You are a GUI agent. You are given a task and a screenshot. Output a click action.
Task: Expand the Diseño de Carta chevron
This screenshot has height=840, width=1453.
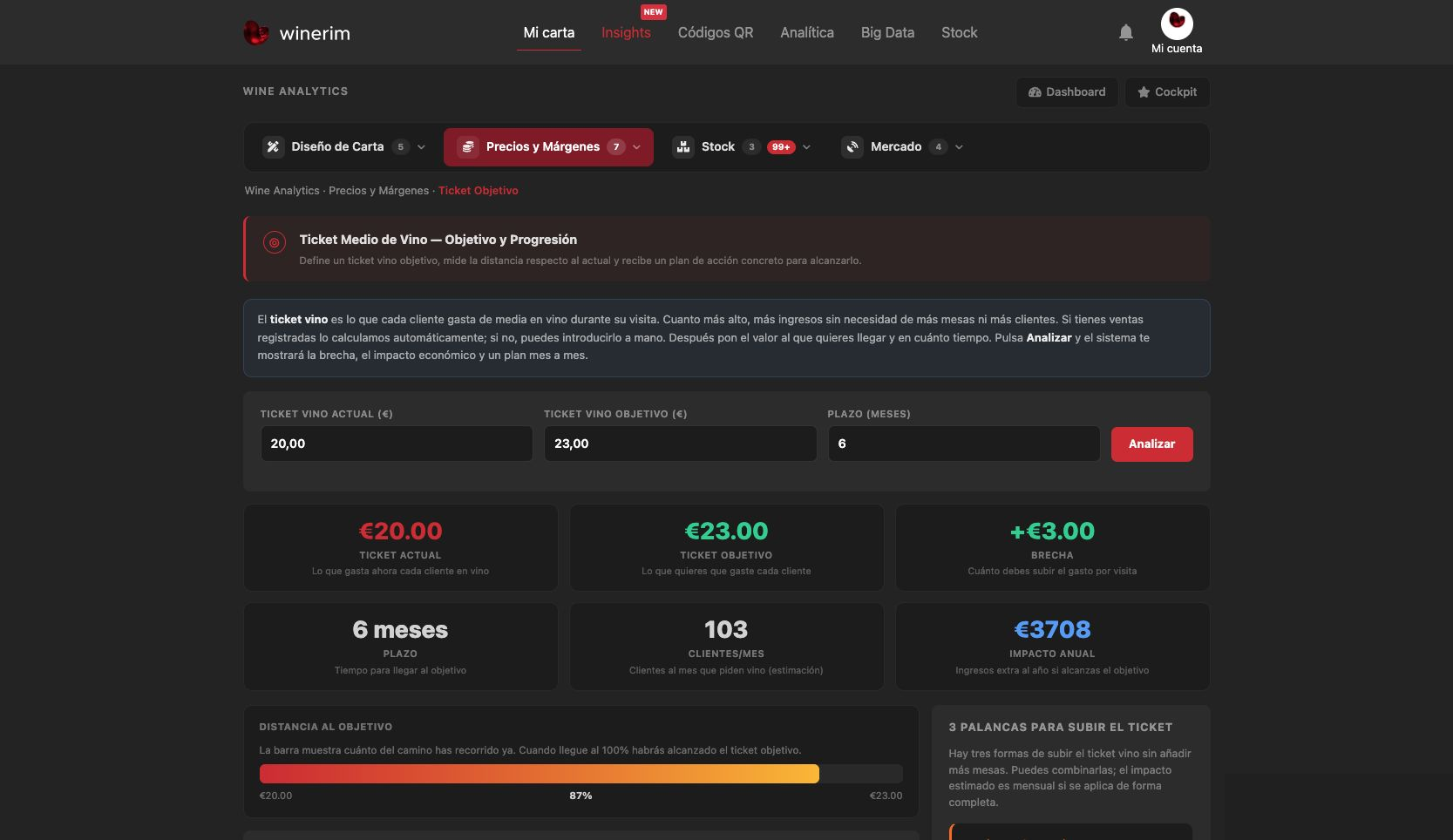pyautogui.click(x=422, y=147)
